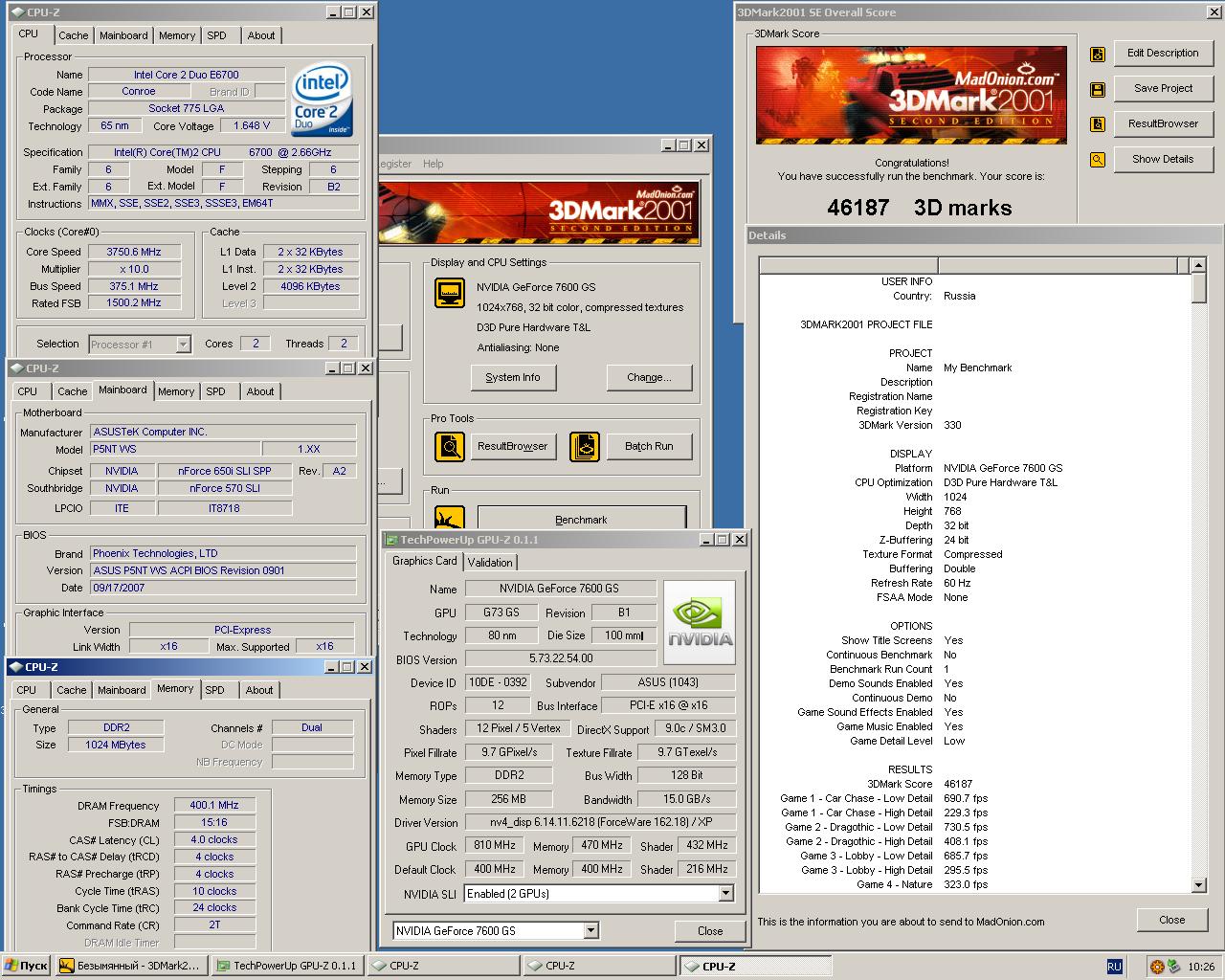The width and height of the screenshot is (1225, 980).
Task: Open the NVIDIA SLI dropdown in GPU-Z
Action: click(725, 894)
